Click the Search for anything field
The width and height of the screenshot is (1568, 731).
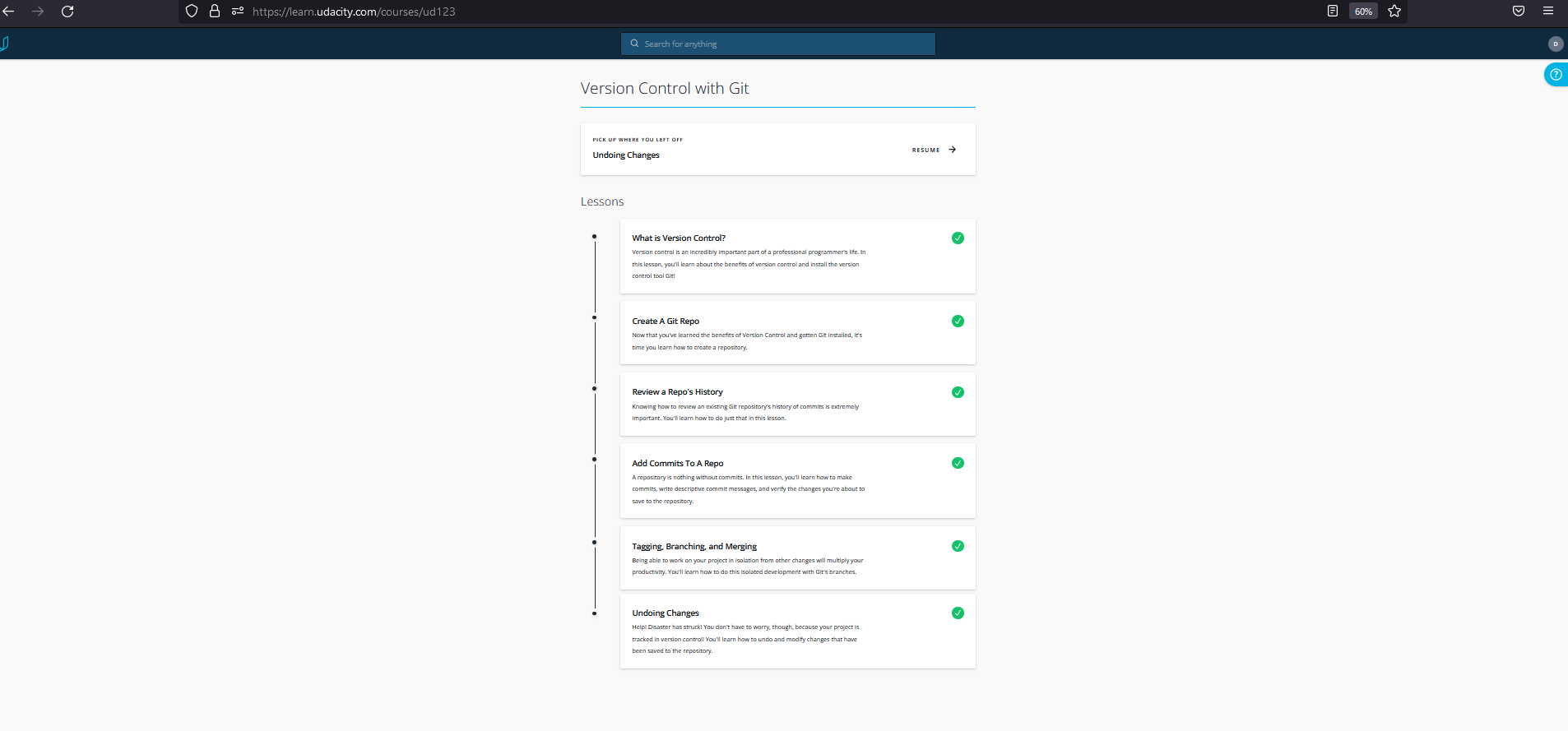[x=778, y=44]
